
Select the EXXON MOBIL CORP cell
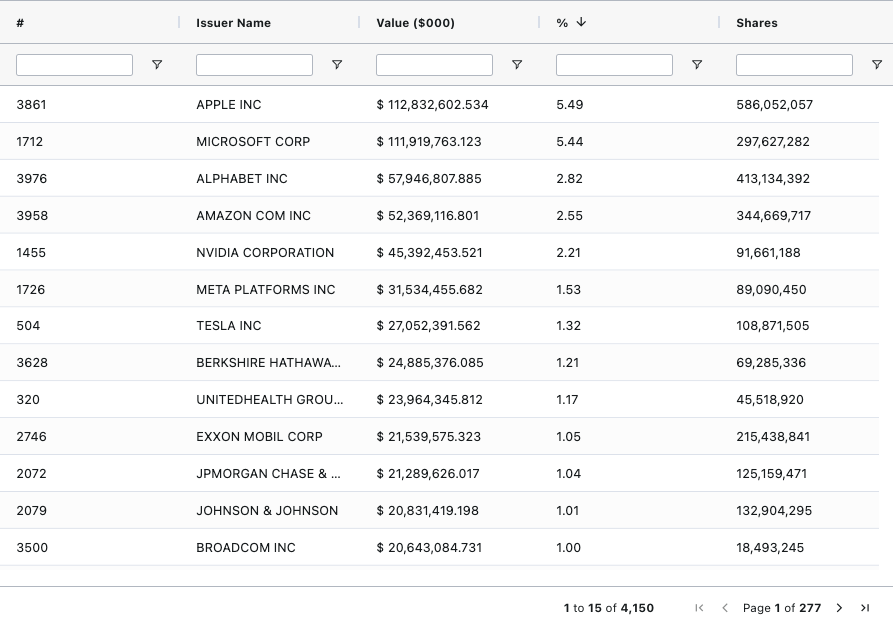[259, 437]
